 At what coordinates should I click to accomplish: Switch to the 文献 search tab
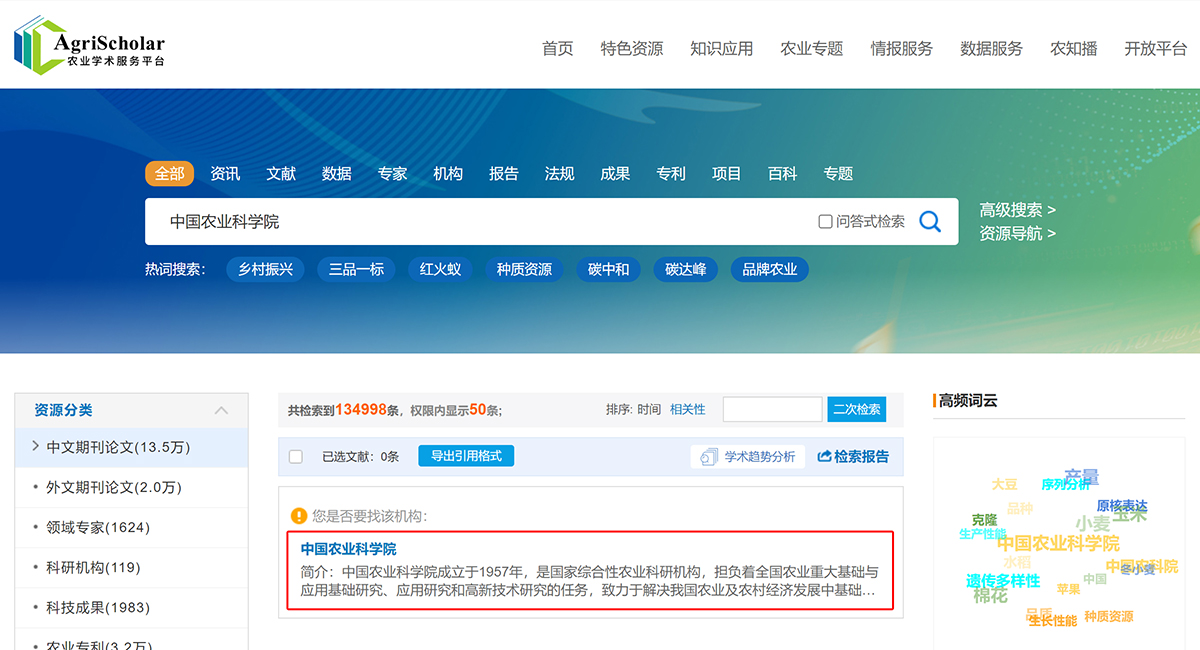281,174
